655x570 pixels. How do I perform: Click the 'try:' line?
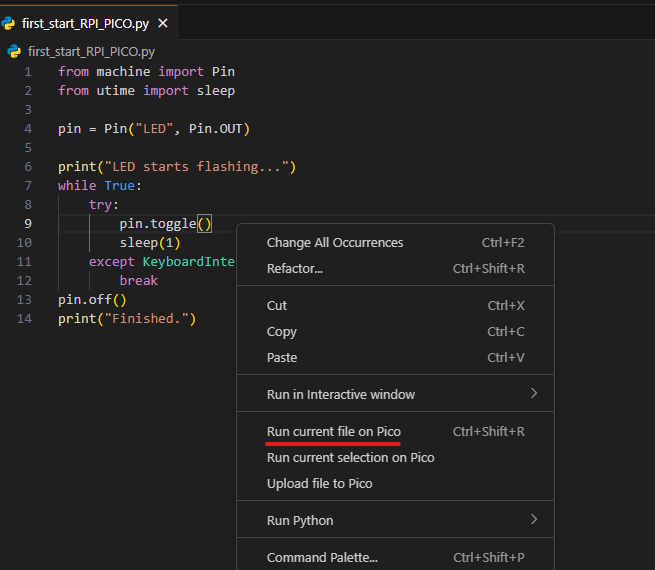104,205
